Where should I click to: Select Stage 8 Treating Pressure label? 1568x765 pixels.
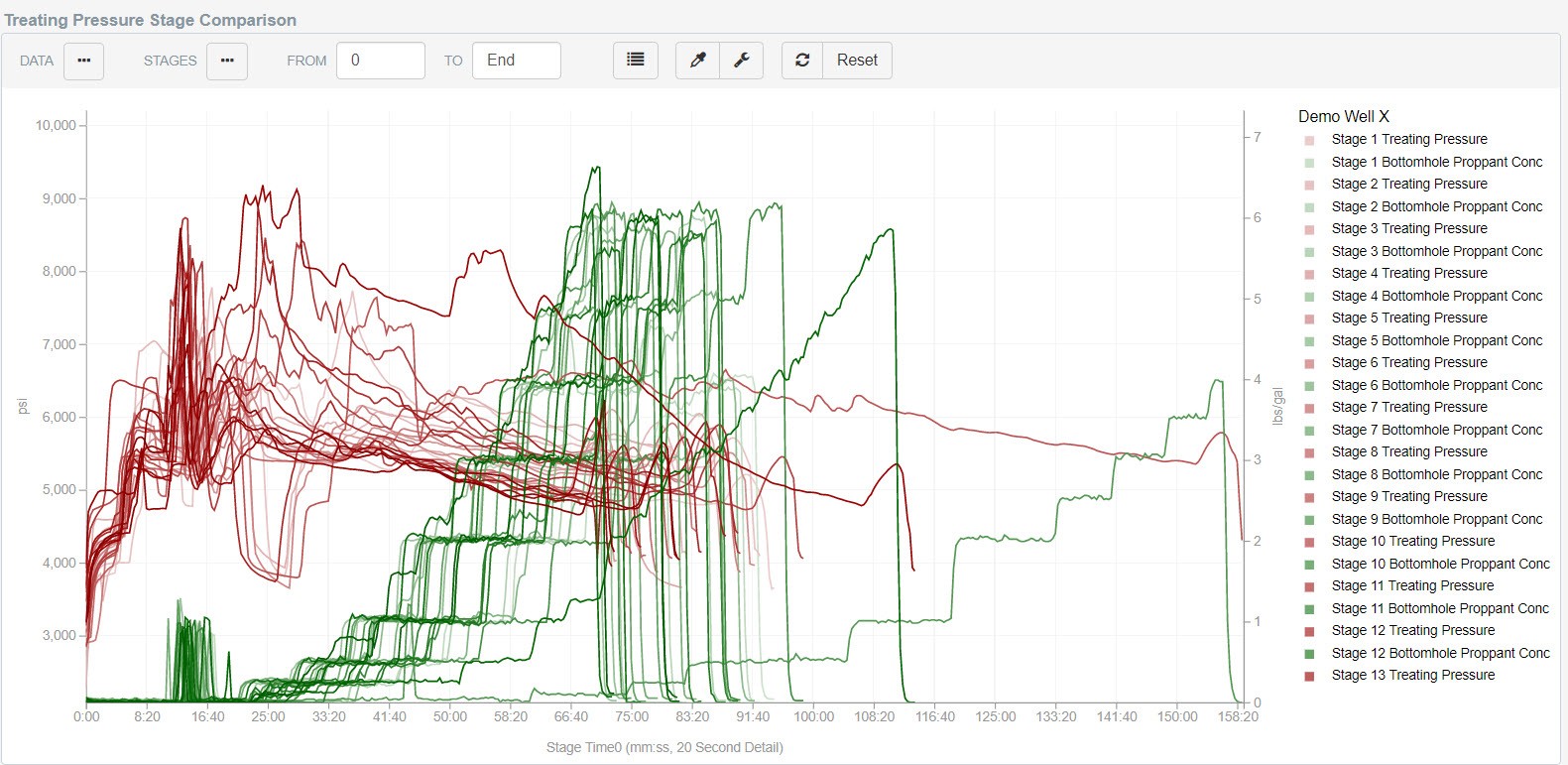pyautogui.click(x=1409, y=452)
